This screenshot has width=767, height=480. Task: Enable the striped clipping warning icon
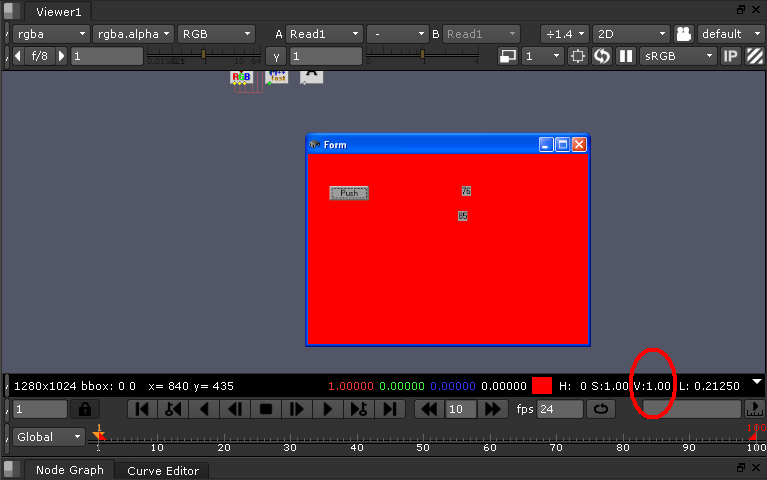tap(754, 56)
